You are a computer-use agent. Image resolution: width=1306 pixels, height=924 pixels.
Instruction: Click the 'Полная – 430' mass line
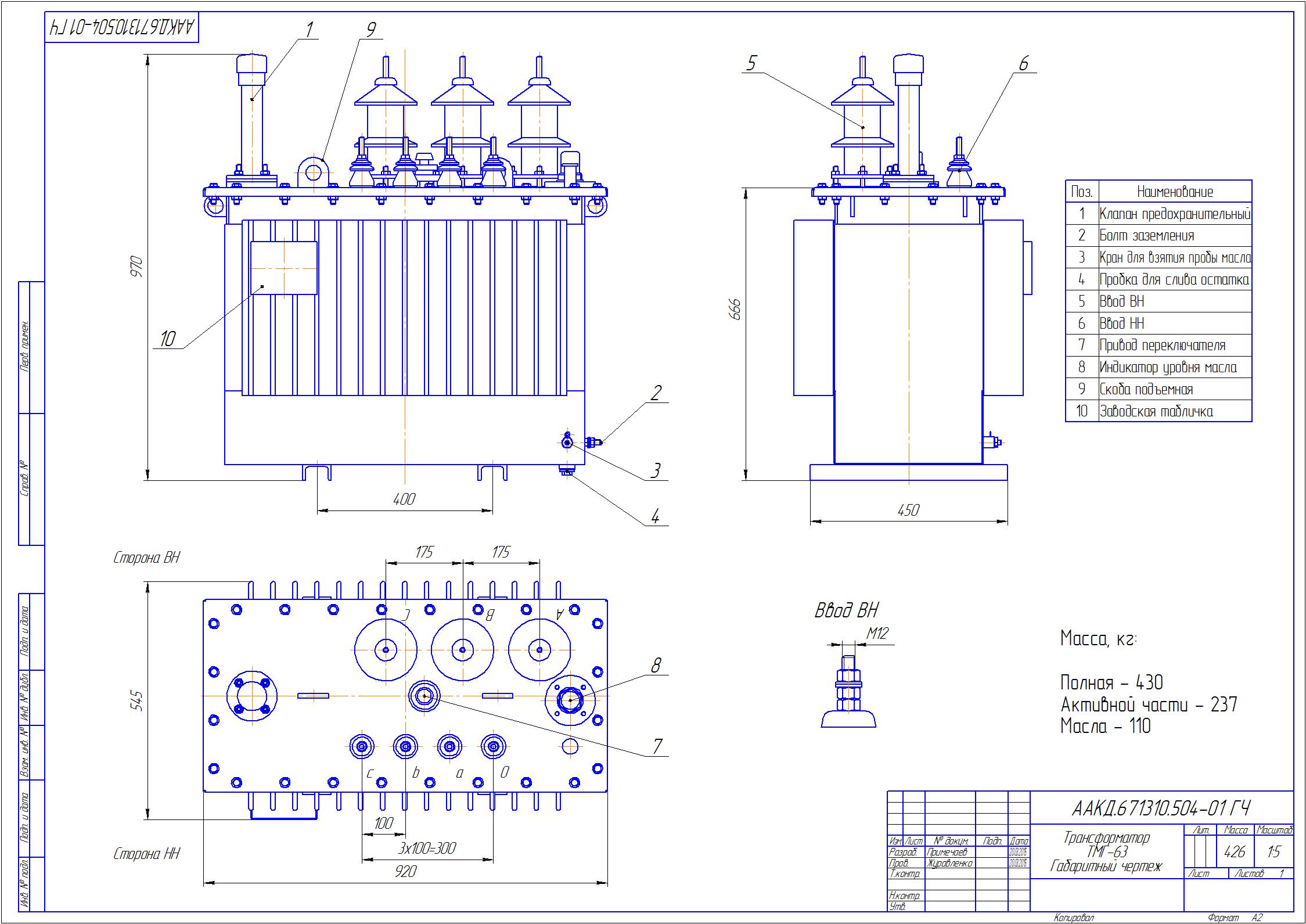1111,682
